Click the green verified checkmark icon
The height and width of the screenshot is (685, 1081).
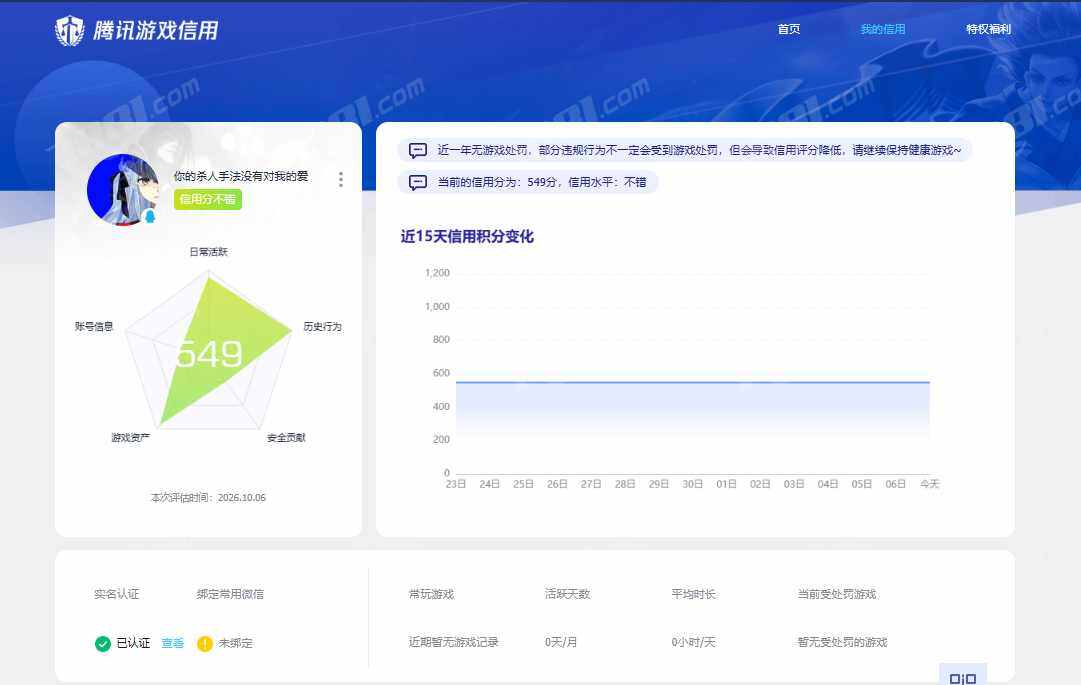pyautogui.click(x=103, y=644)
